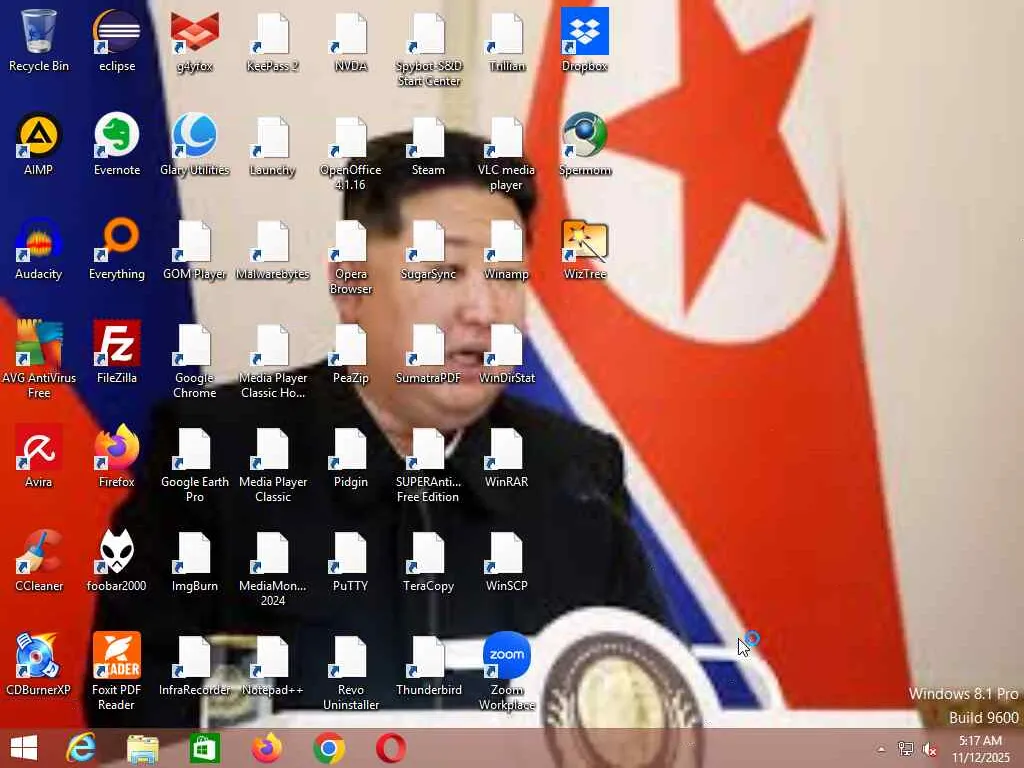Screen dimensions: 1024x768
Task: Launch Opera from the taskbar
Action: click(391, 748)
